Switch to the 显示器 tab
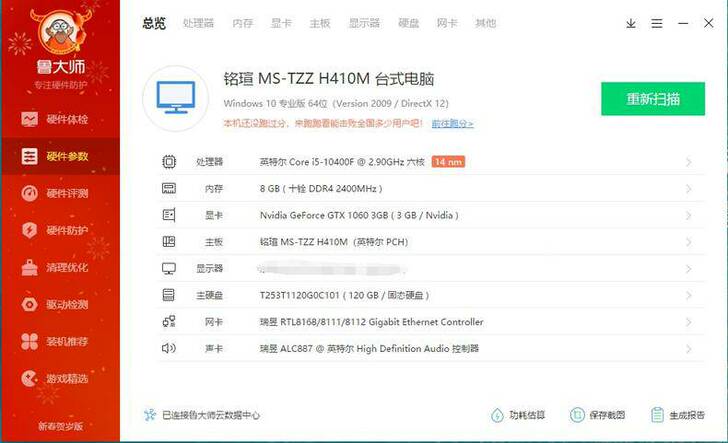The height and width of the screenshot is (443, 728). click(364, 23)
